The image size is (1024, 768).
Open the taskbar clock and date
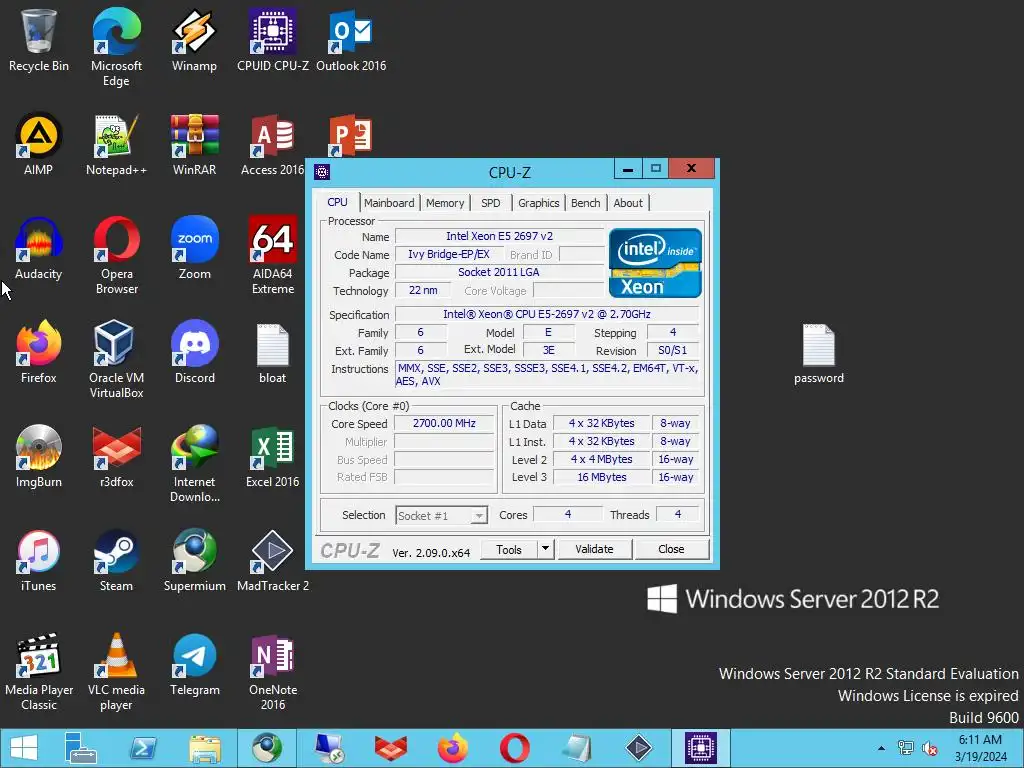(980, 748)
